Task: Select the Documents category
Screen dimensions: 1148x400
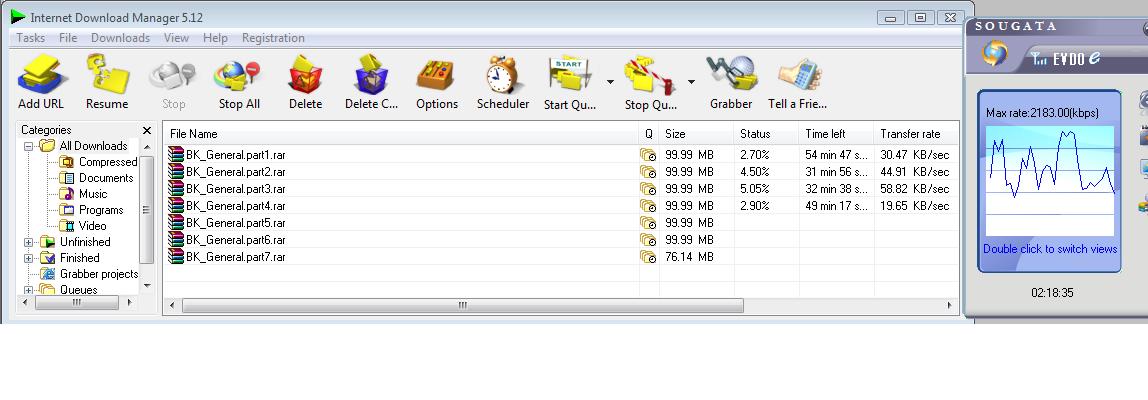Action: [106, 178]
